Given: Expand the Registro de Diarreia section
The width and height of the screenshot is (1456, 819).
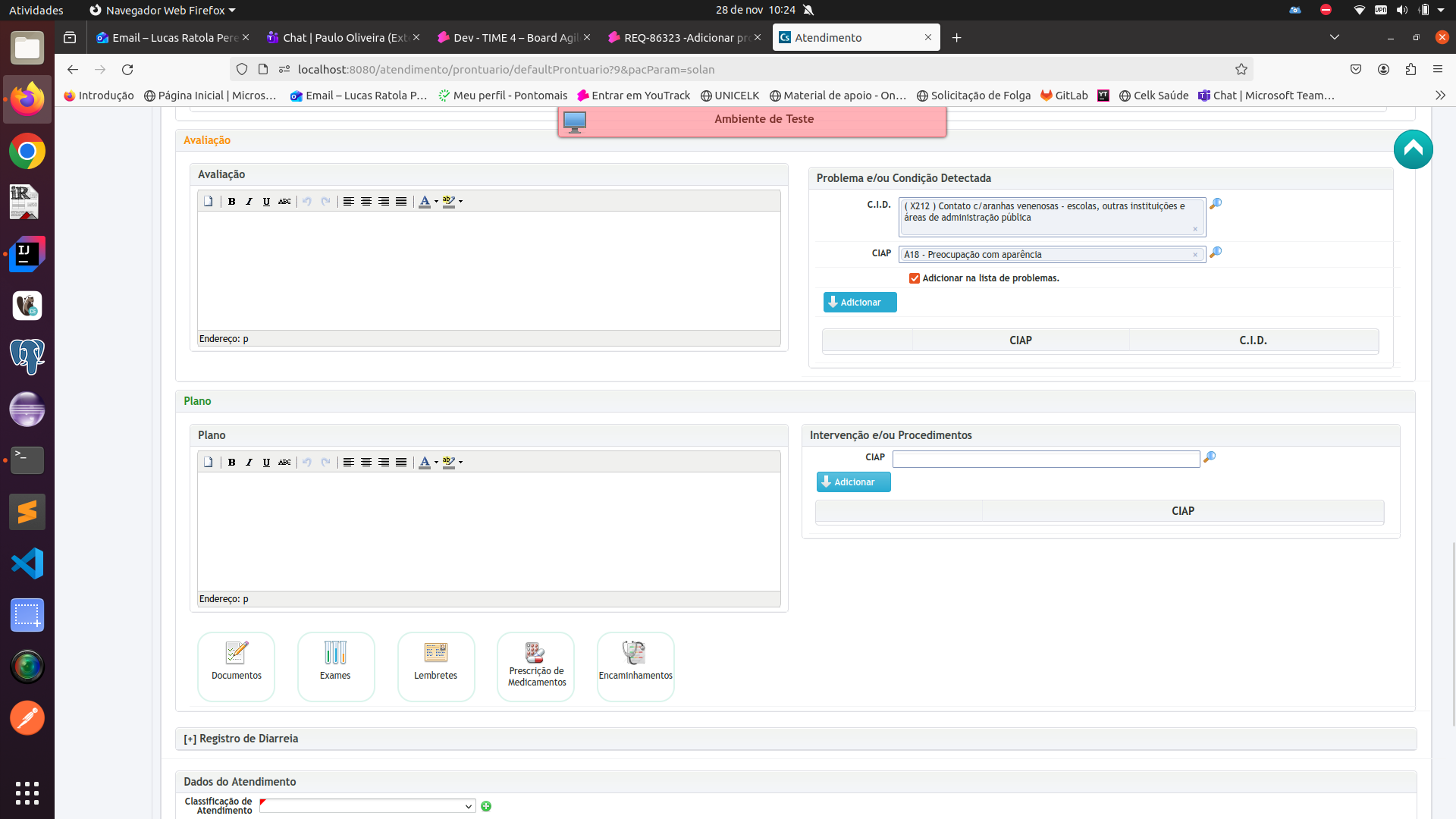Looking at the screenshot, I should 241,739.
